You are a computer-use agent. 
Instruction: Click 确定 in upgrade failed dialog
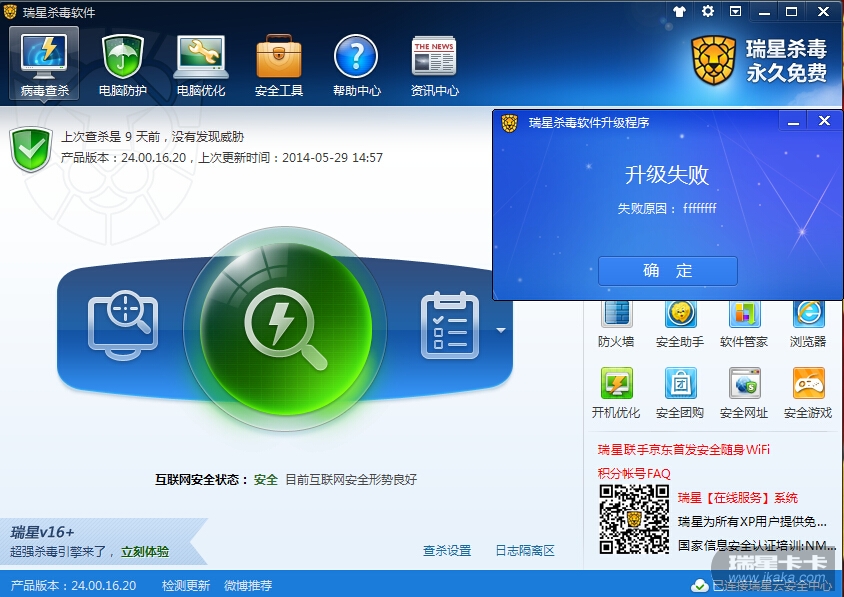click(x=667, y=270)
